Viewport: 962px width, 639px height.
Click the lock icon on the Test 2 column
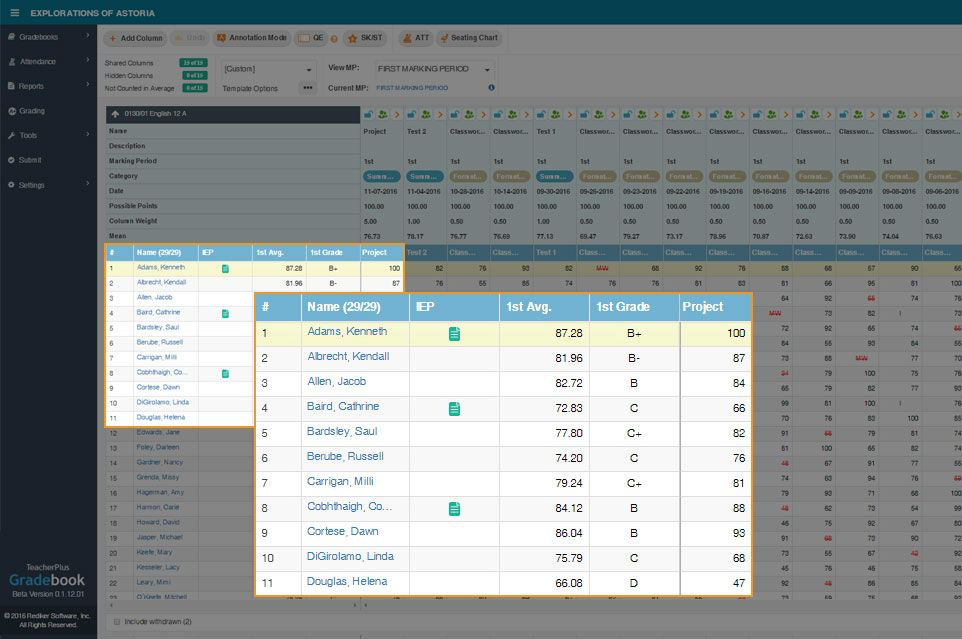point(412,115)
